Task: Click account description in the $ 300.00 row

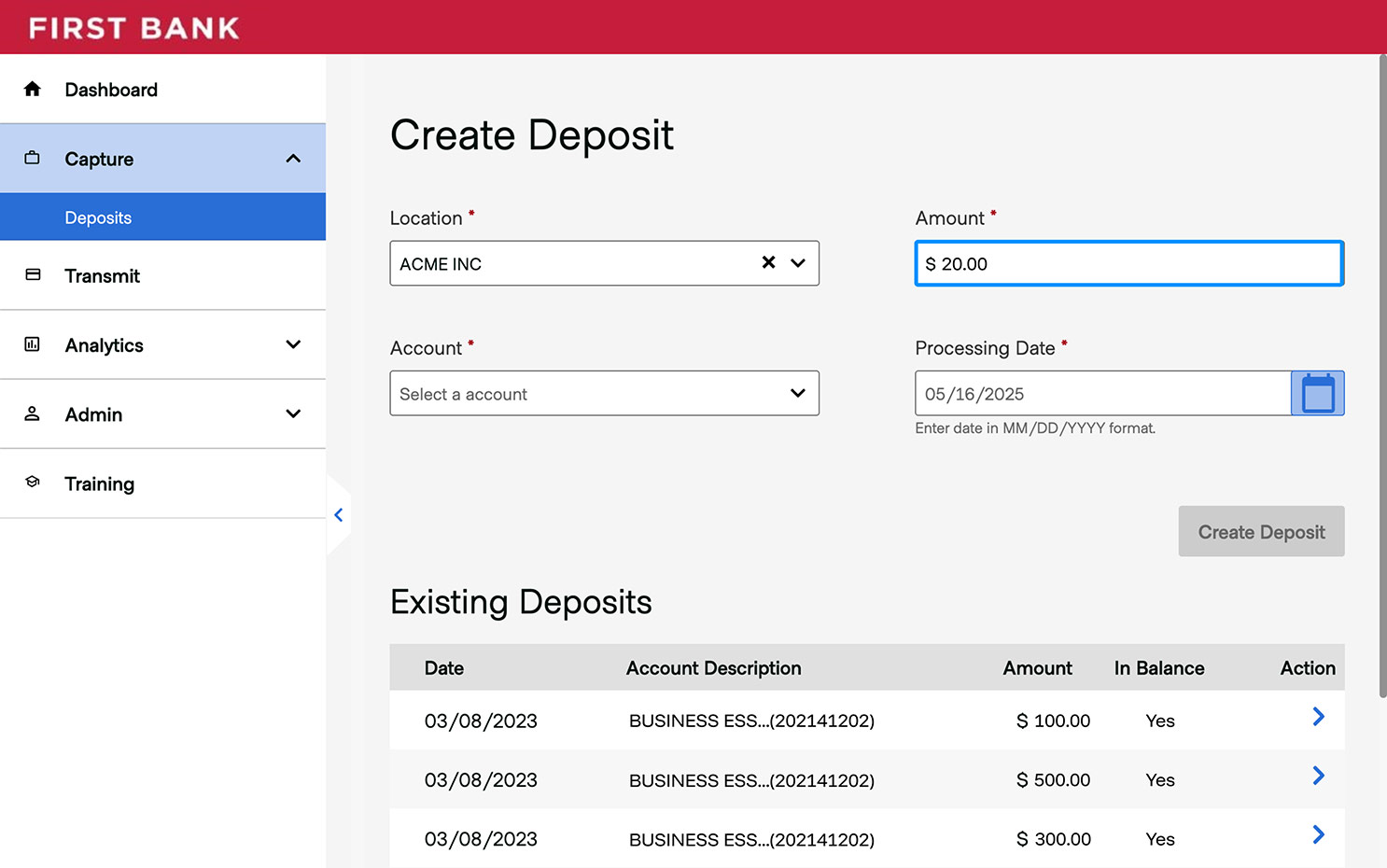Action: click(x=751, y=839)
